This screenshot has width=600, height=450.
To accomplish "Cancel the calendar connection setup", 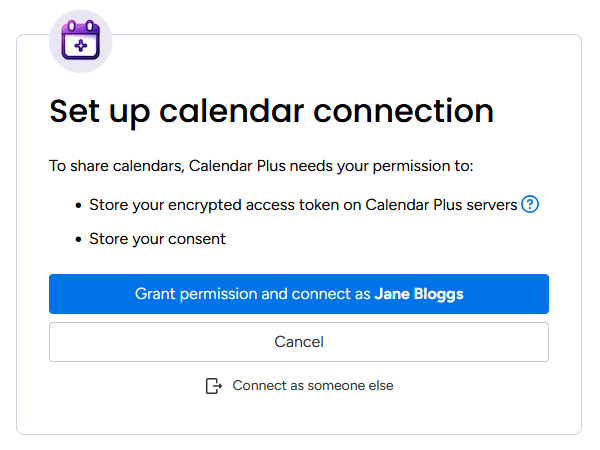I will point(299,342).
